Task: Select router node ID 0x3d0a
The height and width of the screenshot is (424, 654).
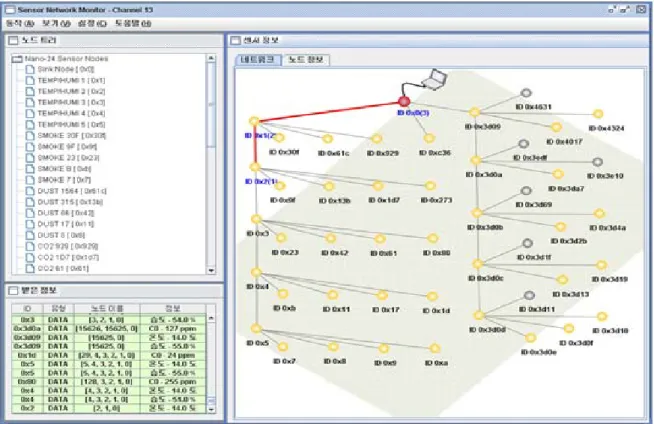Action: point(475,160)
